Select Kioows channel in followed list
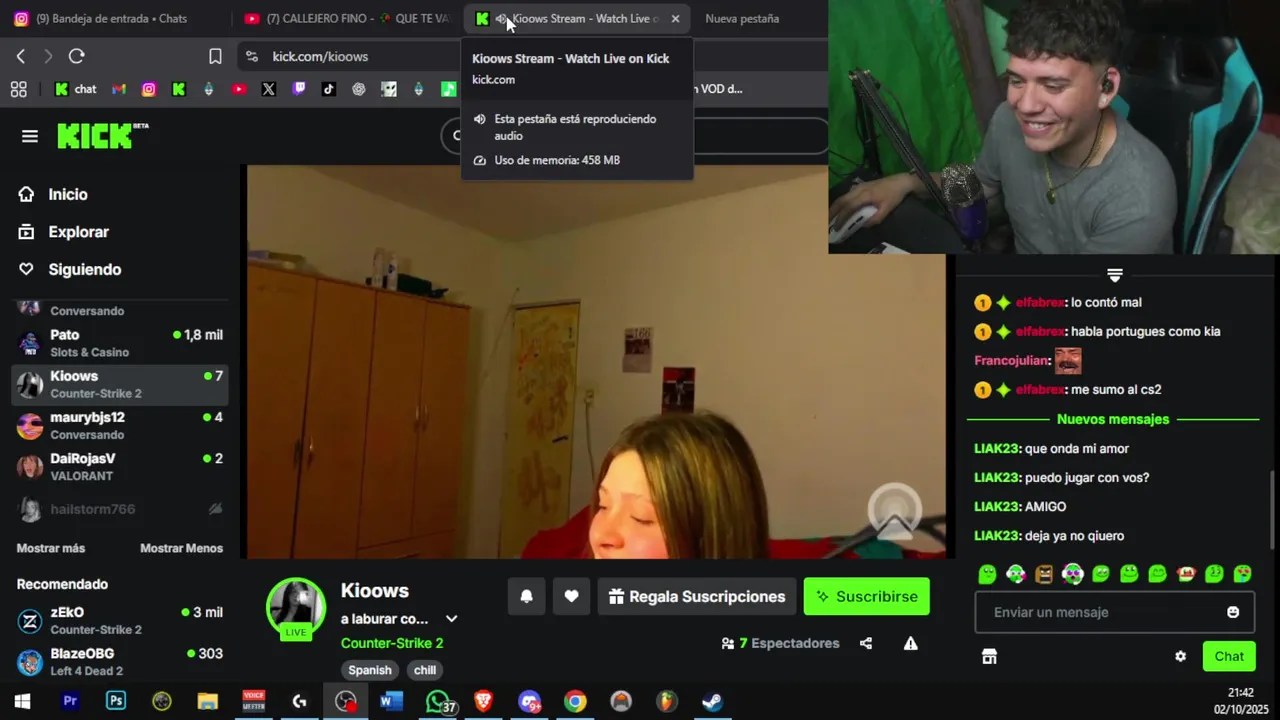The width and height of the screenshot is (1280, 720). 120,384
